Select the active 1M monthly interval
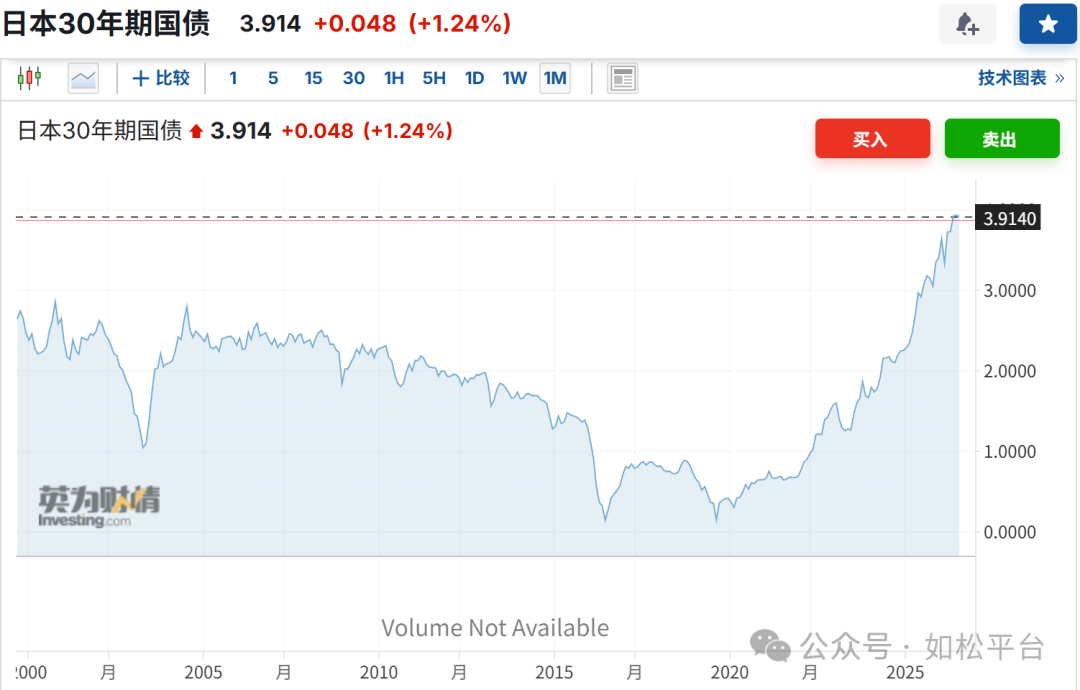Viewport: 1080px width, 690px height. tap(555, 78)
